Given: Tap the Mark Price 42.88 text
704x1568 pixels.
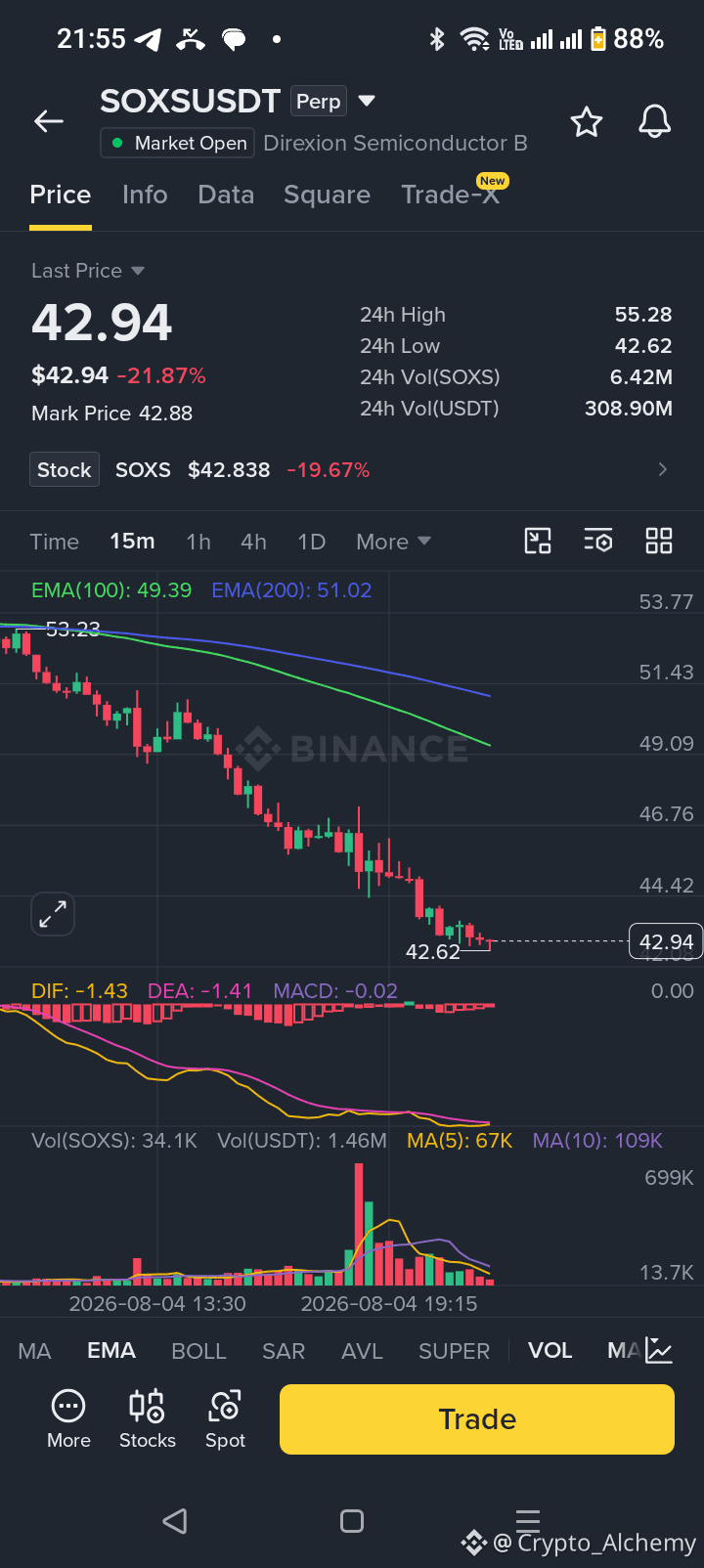Looking at the screenshot, I should click(111, 414).
